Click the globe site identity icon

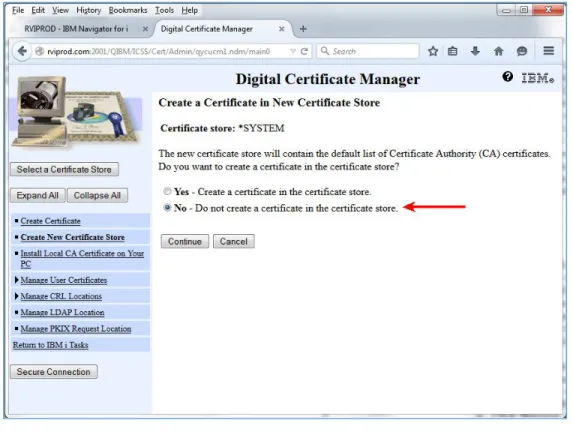click(39, 51)
